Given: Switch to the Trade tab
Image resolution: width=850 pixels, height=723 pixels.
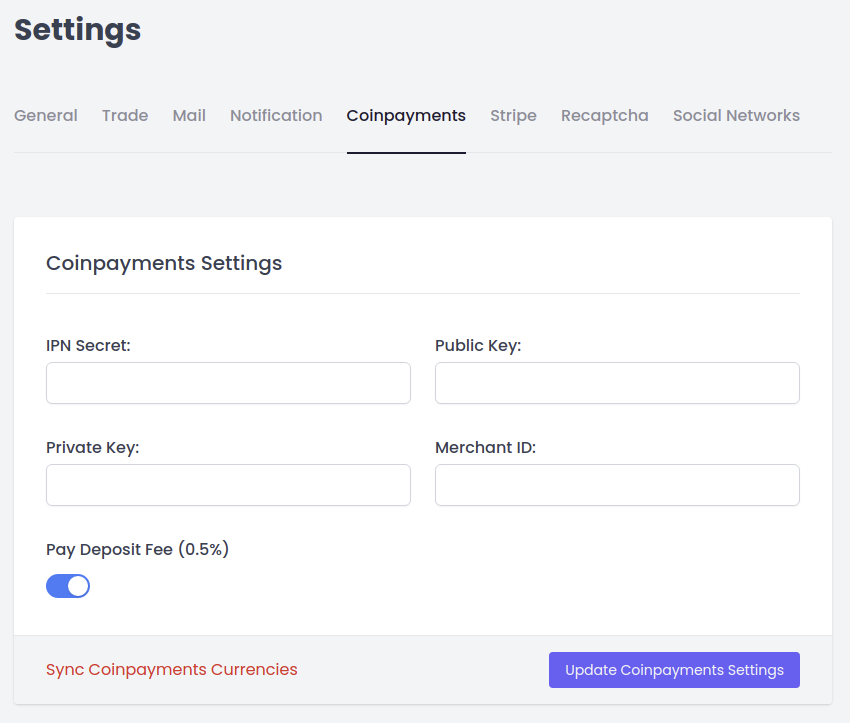Looking at the screenshot, I should [125, 116].
